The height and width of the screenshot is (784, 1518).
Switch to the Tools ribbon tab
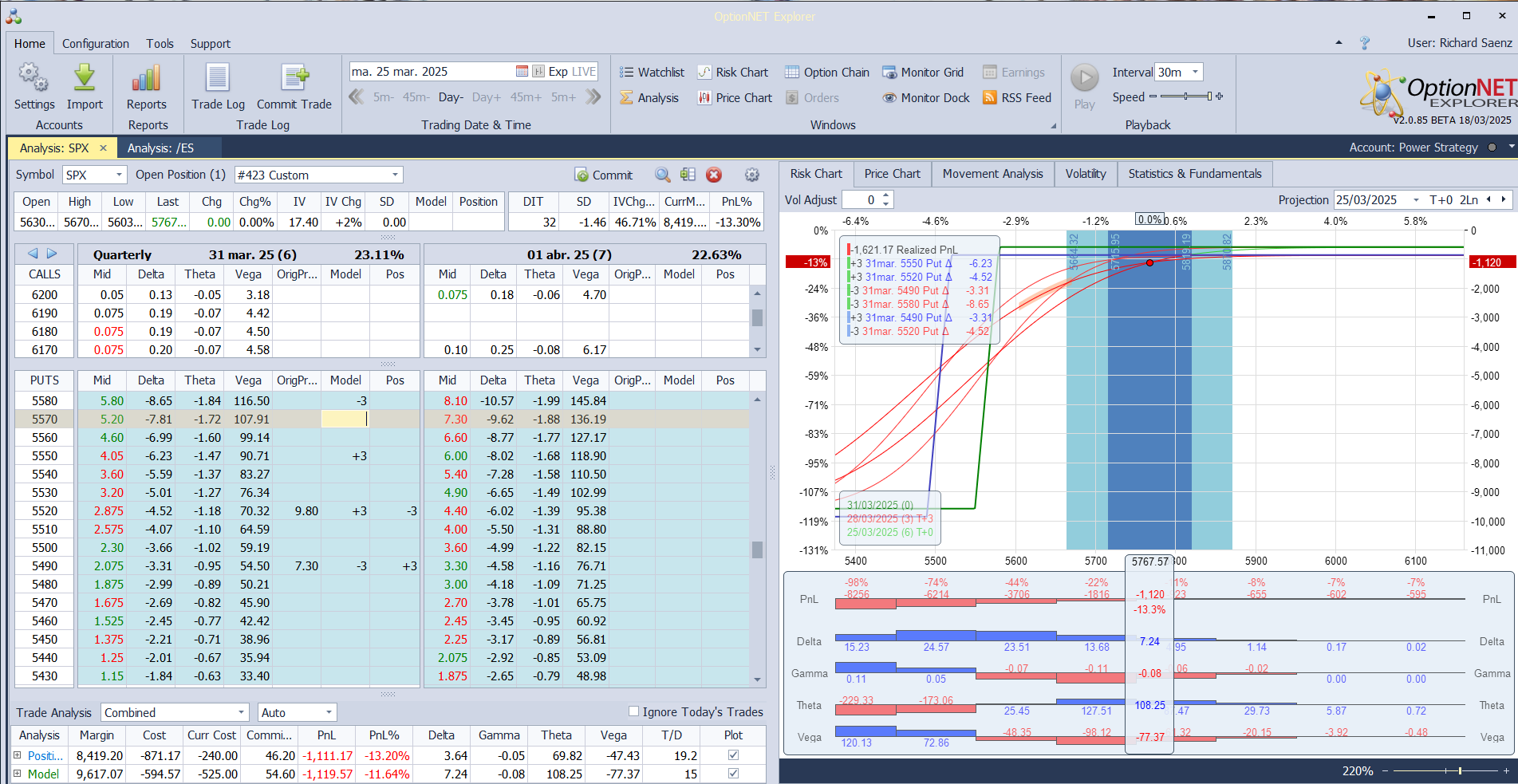pyautogui.click(x=160, y=44)
